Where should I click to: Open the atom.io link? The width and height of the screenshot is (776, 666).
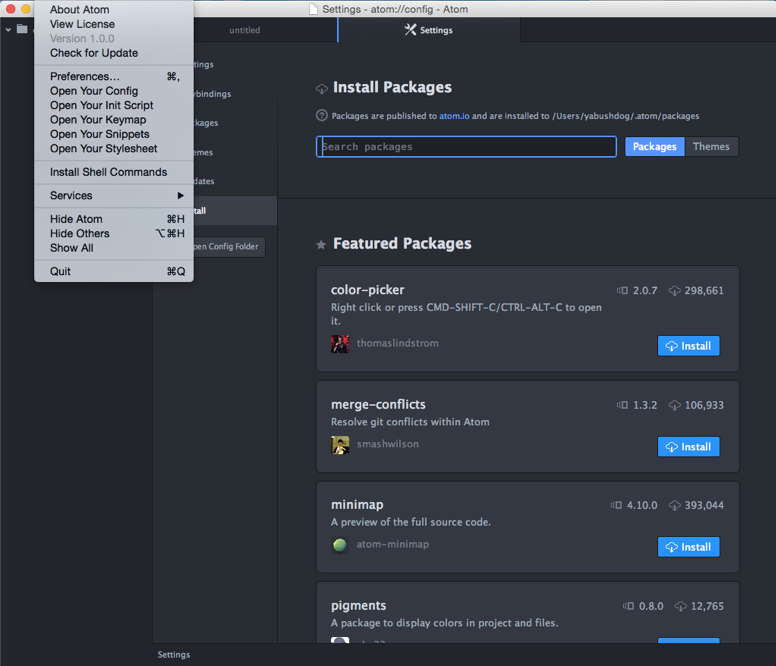(454, 116)
